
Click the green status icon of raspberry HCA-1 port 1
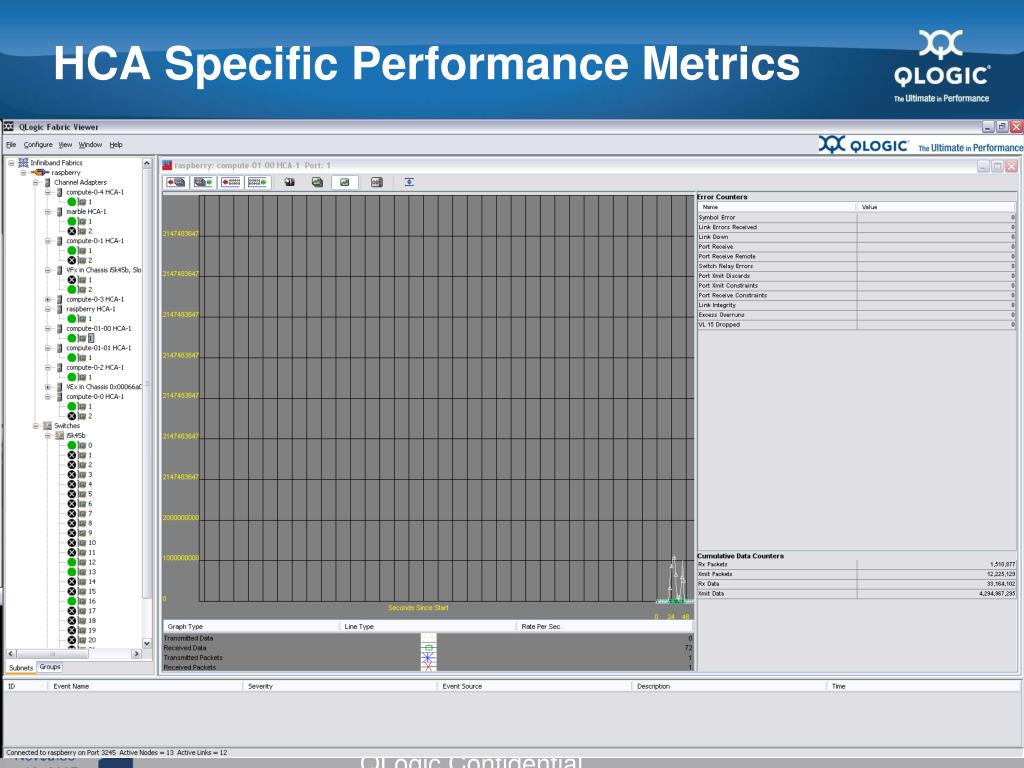tap(72, 319)
